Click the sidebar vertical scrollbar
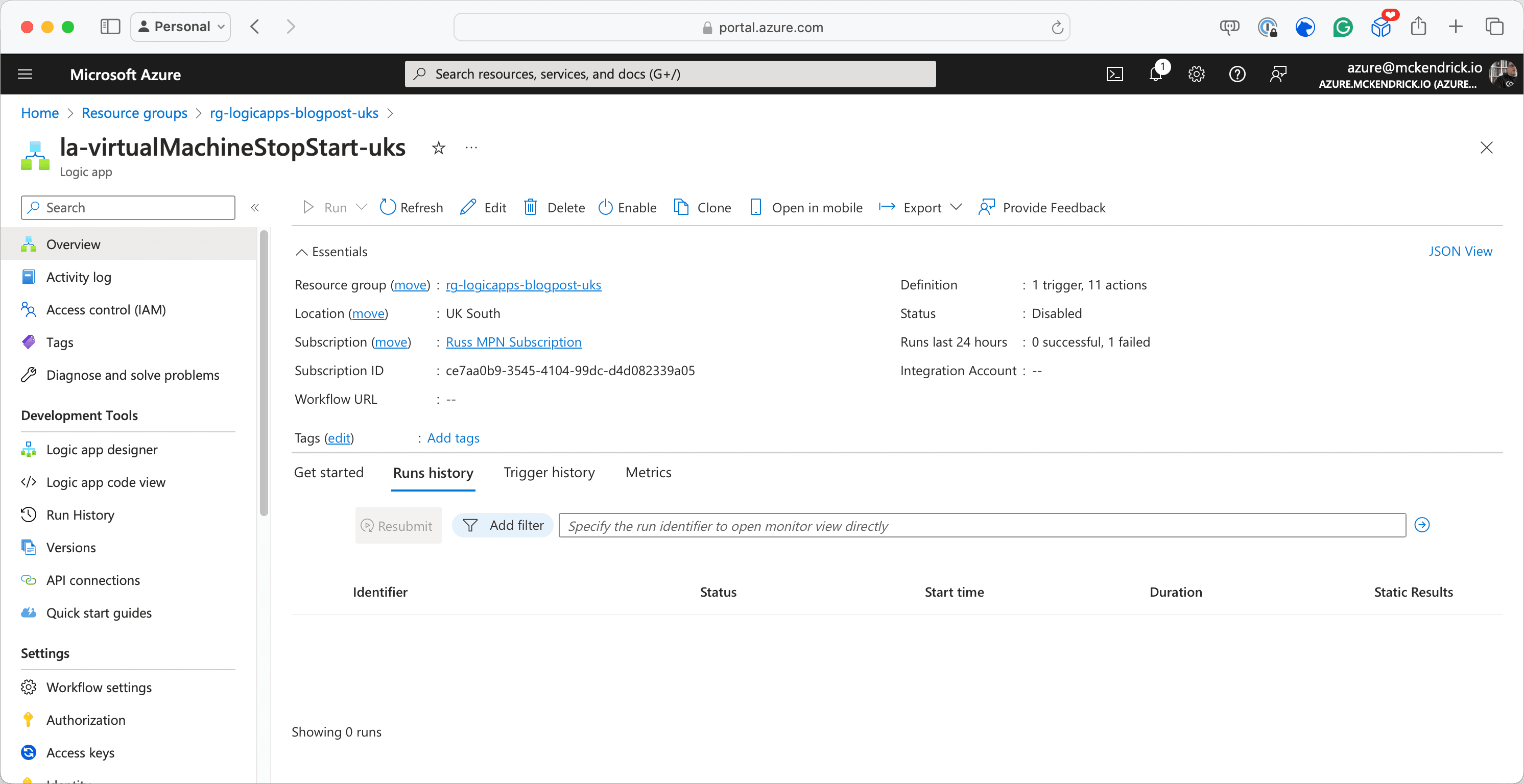This screenshot has height=784, width=1524. click(x=264, y=373)
